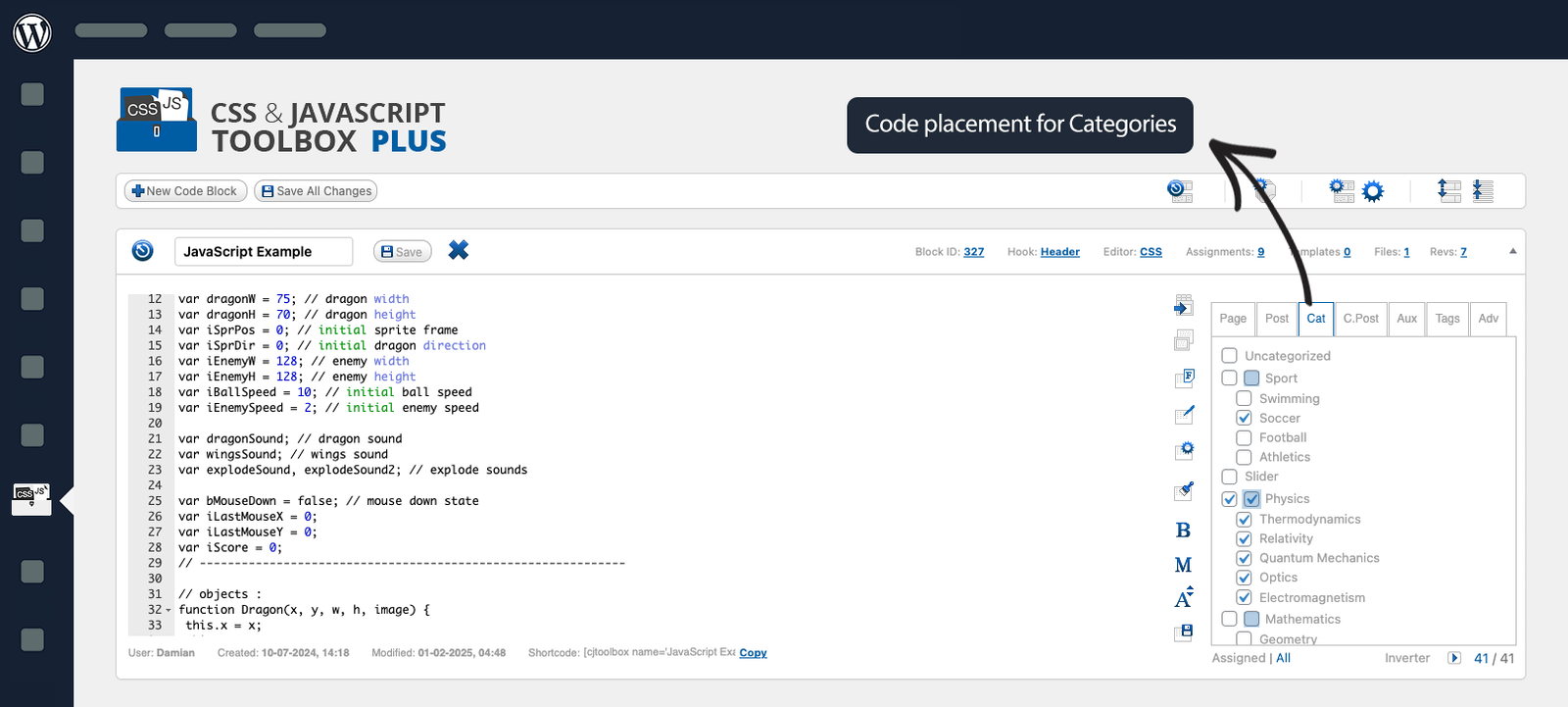Click the Inverter arrow icon

point(1454,658)
